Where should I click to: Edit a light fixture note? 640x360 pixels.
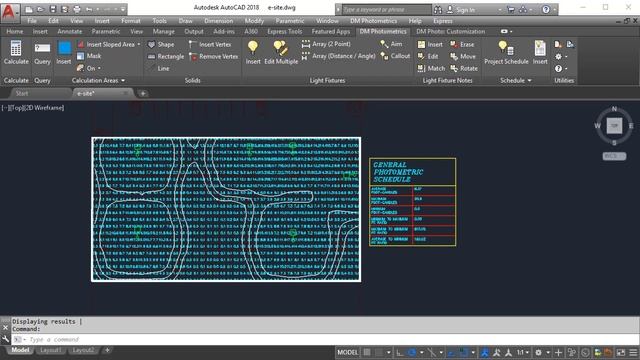pyautogui.click(x=428, y=56)
